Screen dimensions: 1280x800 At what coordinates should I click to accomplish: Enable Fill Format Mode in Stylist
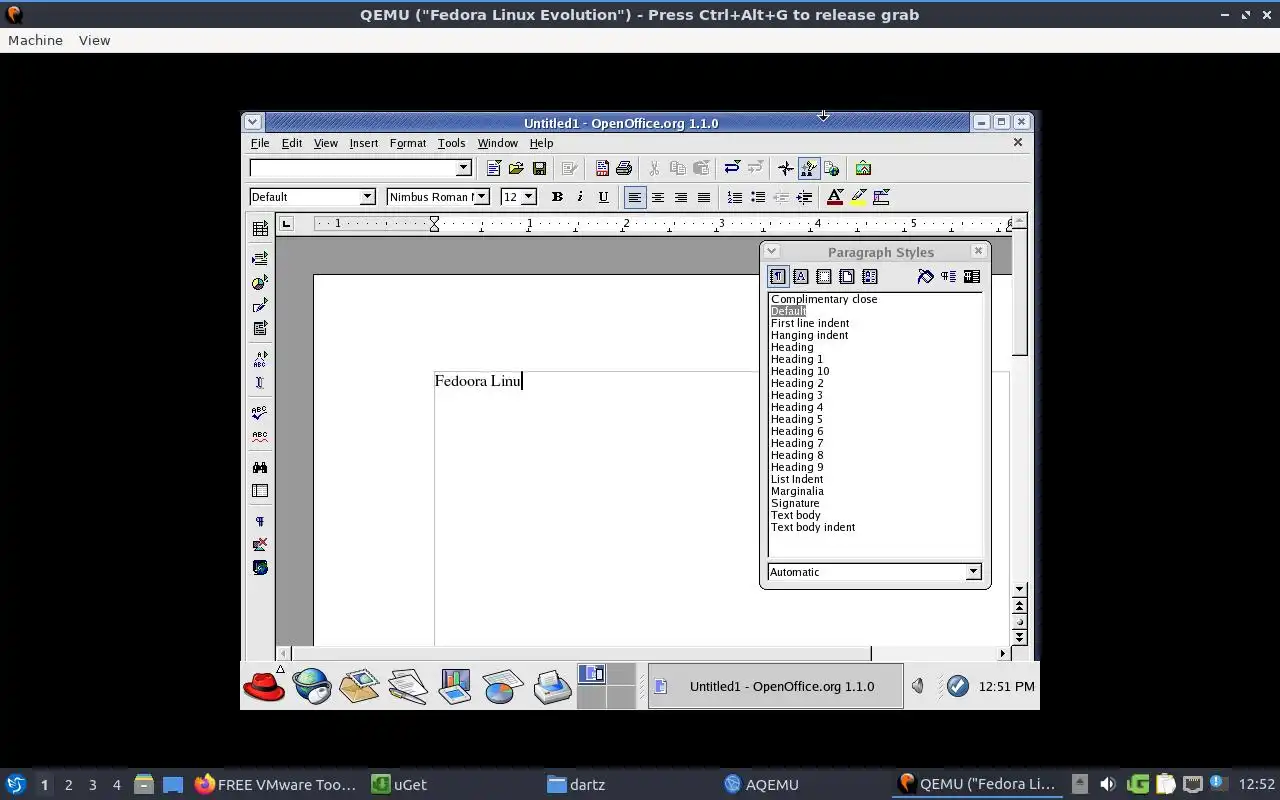(x=925, y=277)
